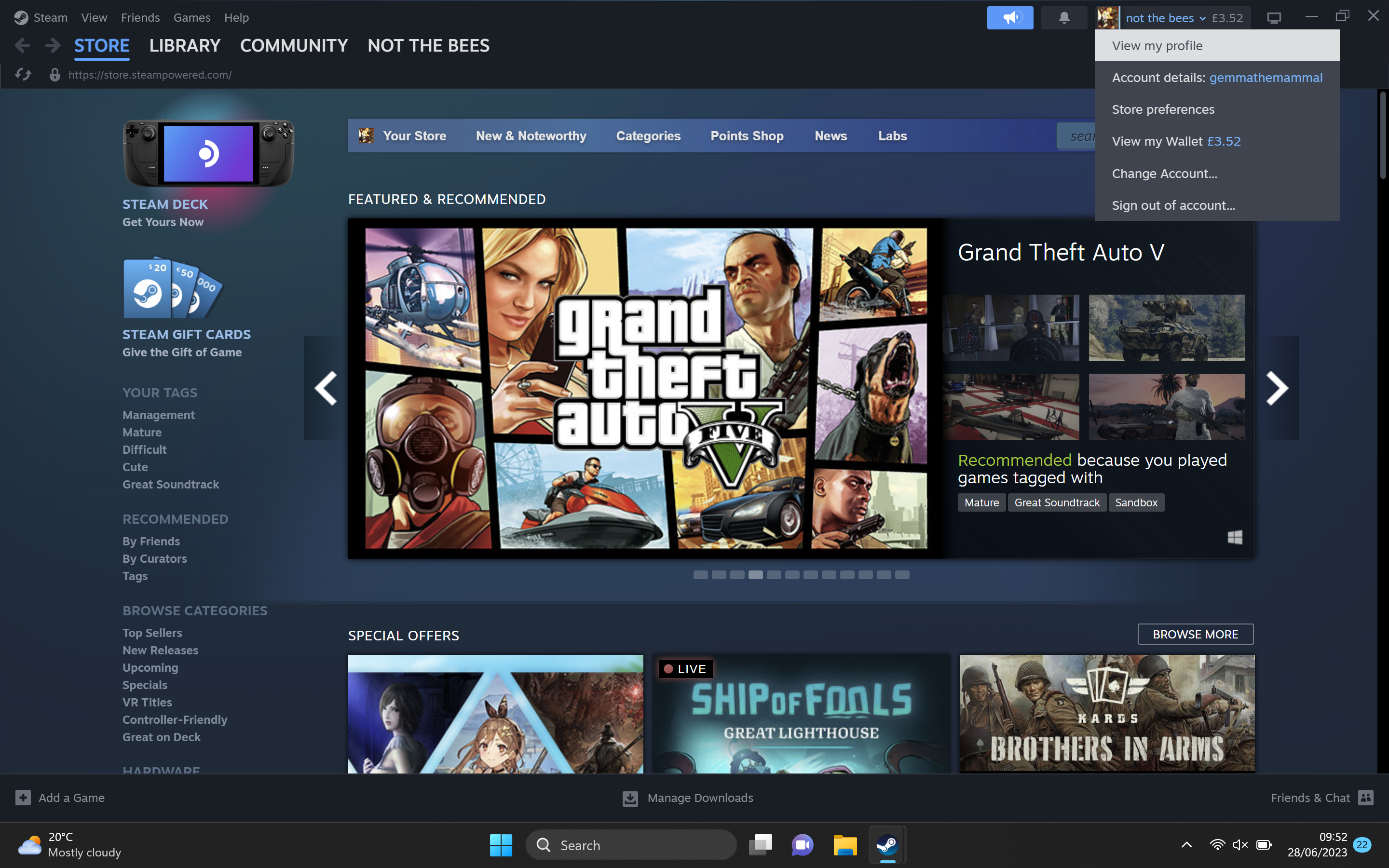Open the View menu
The image size is (1389, 868).
[94, 18]
